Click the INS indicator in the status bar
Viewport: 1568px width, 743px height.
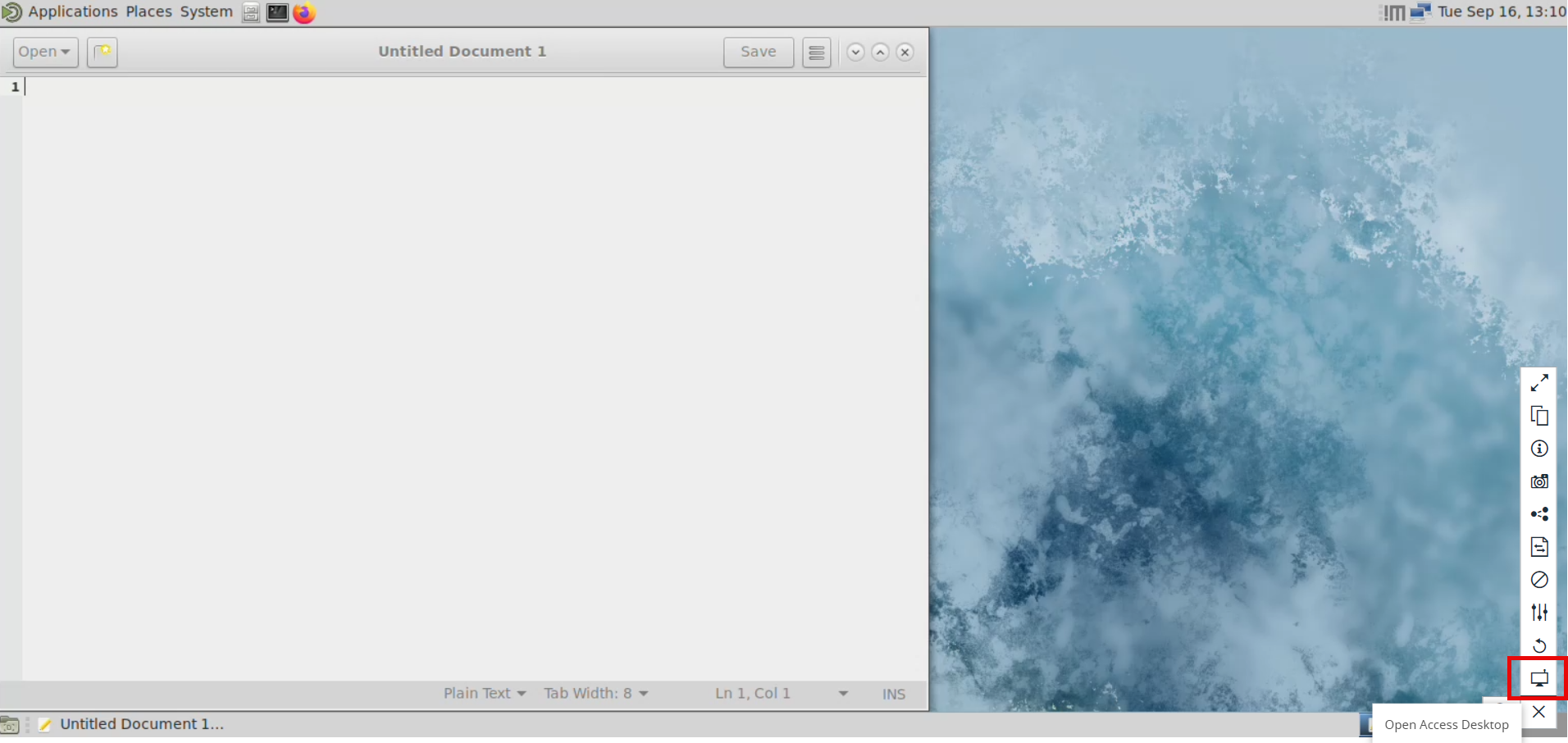(894, 695)
